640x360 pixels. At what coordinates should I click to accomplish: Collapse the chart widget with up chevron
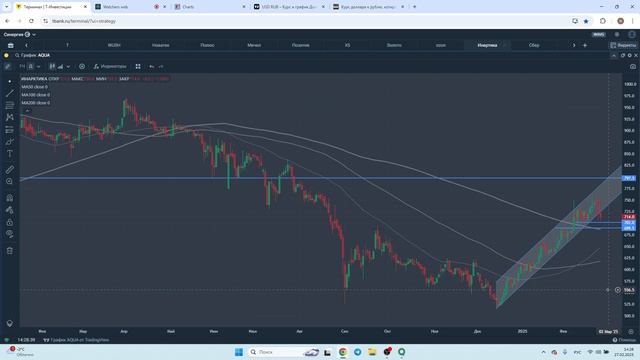(x=614, y=55)
